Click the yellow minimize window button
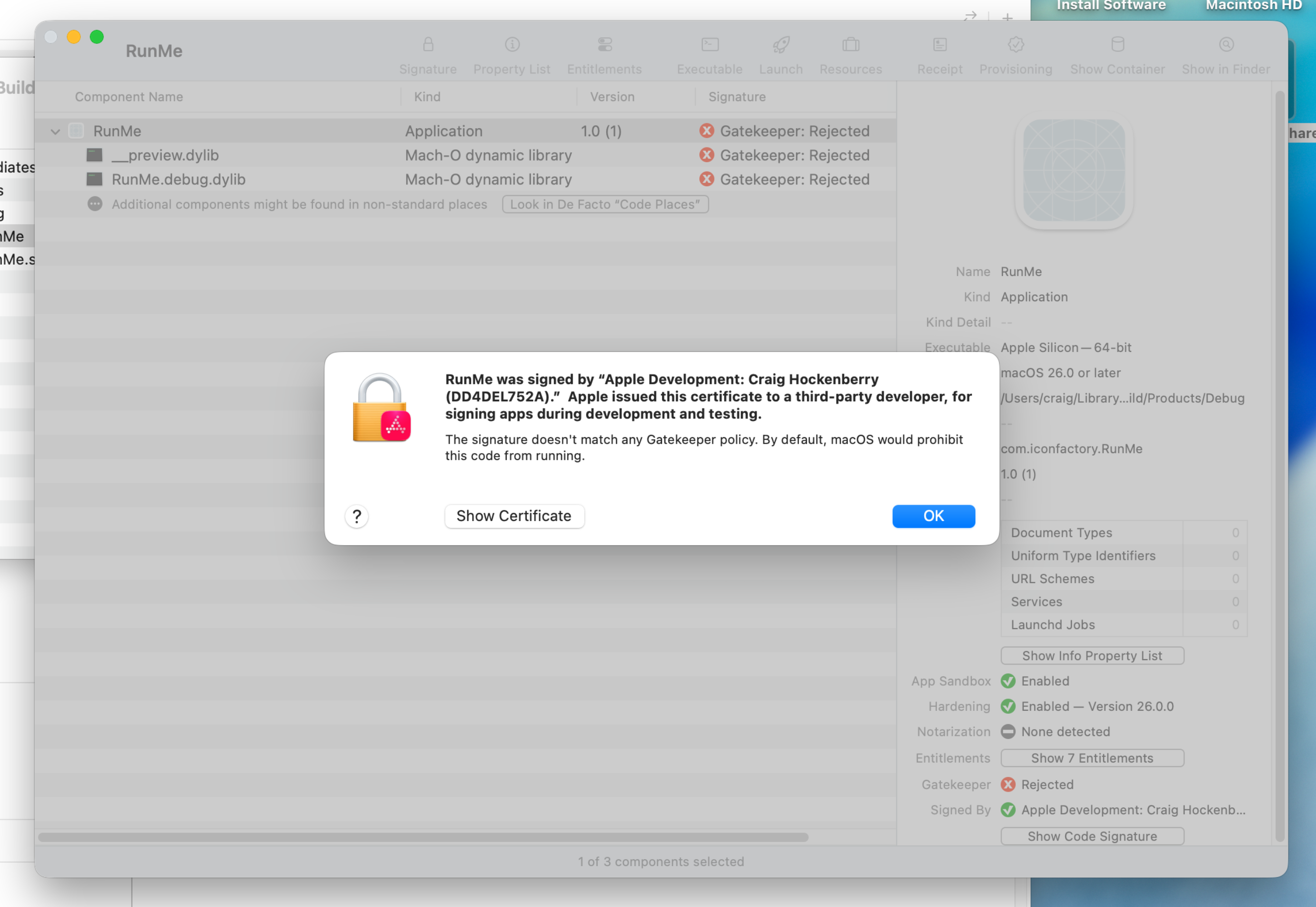The image size is (1316, 907). [x=73, y=37]
